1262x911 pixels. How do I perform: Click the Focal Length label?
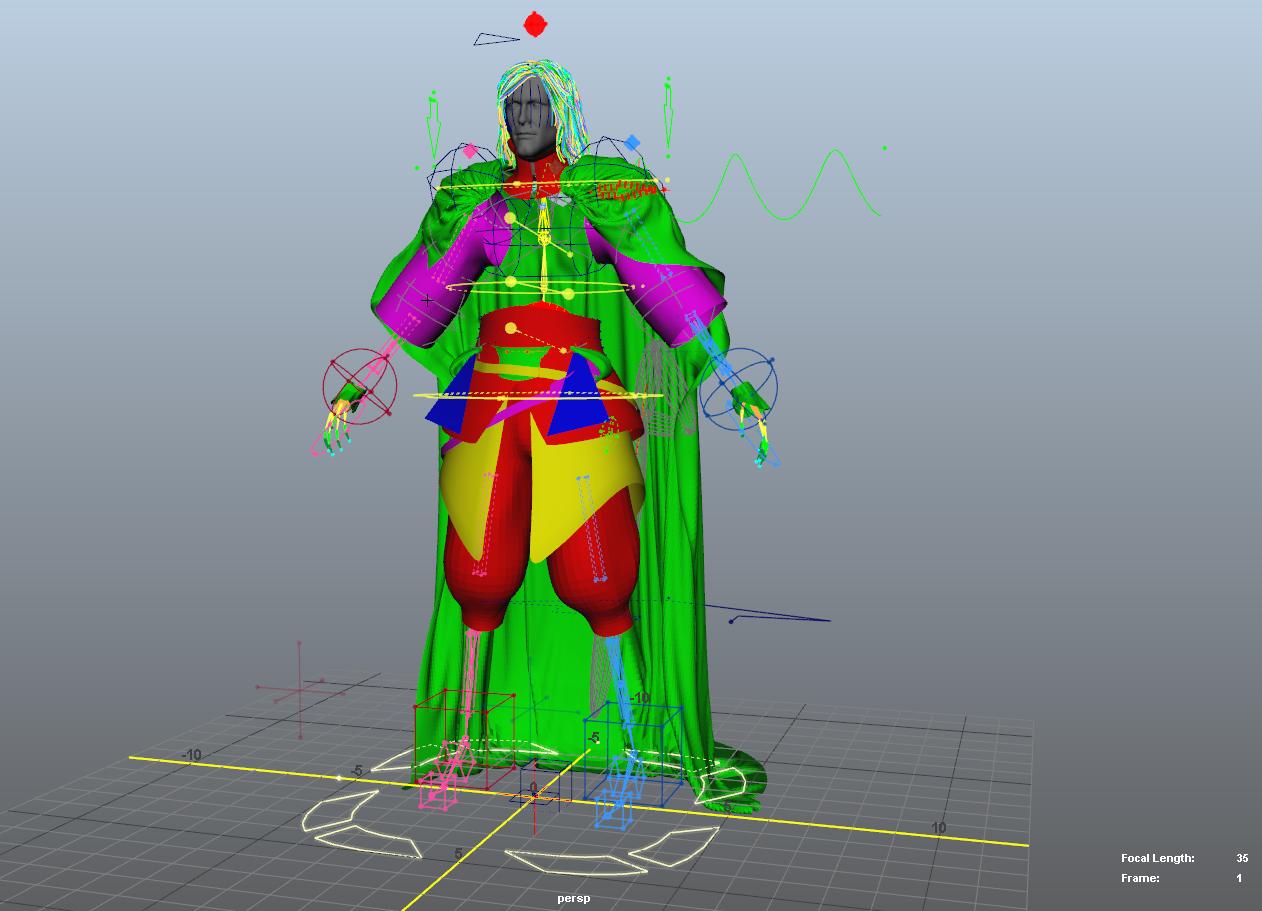click(x=1157, y=858)
